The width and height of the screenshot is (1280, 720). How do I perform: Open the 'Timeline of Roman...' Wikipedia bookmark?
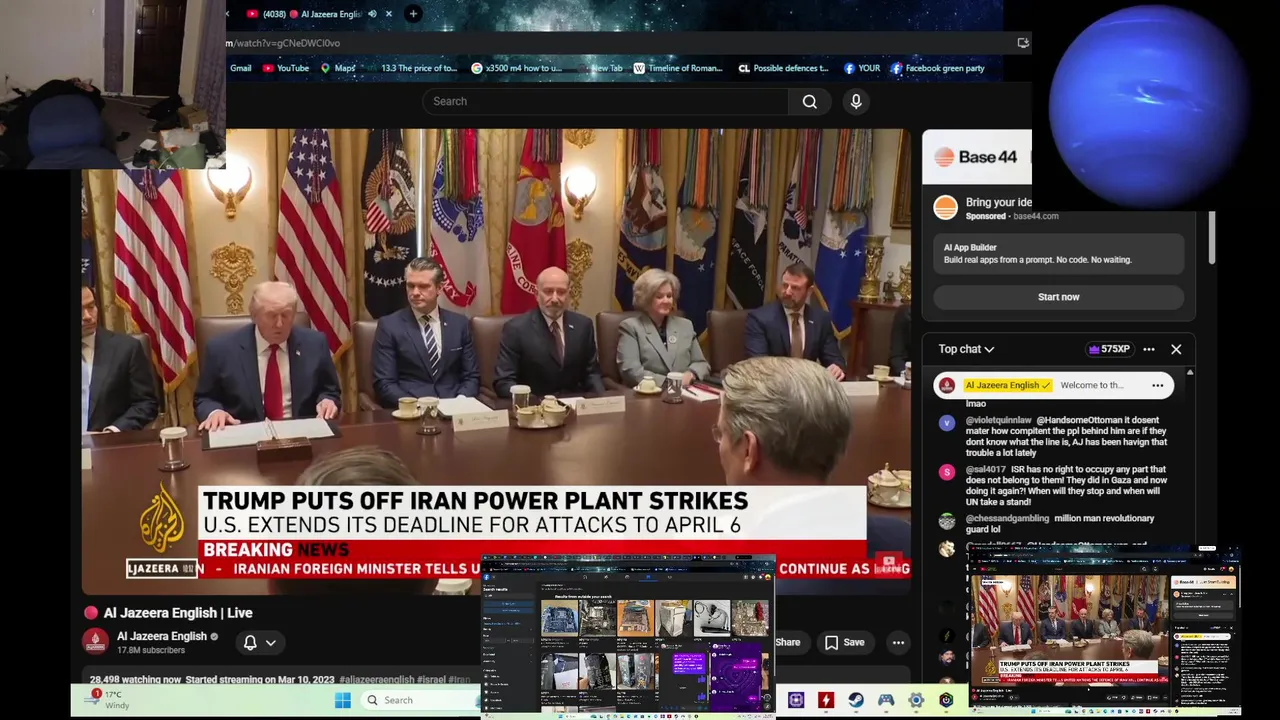[x=676, y=68]
